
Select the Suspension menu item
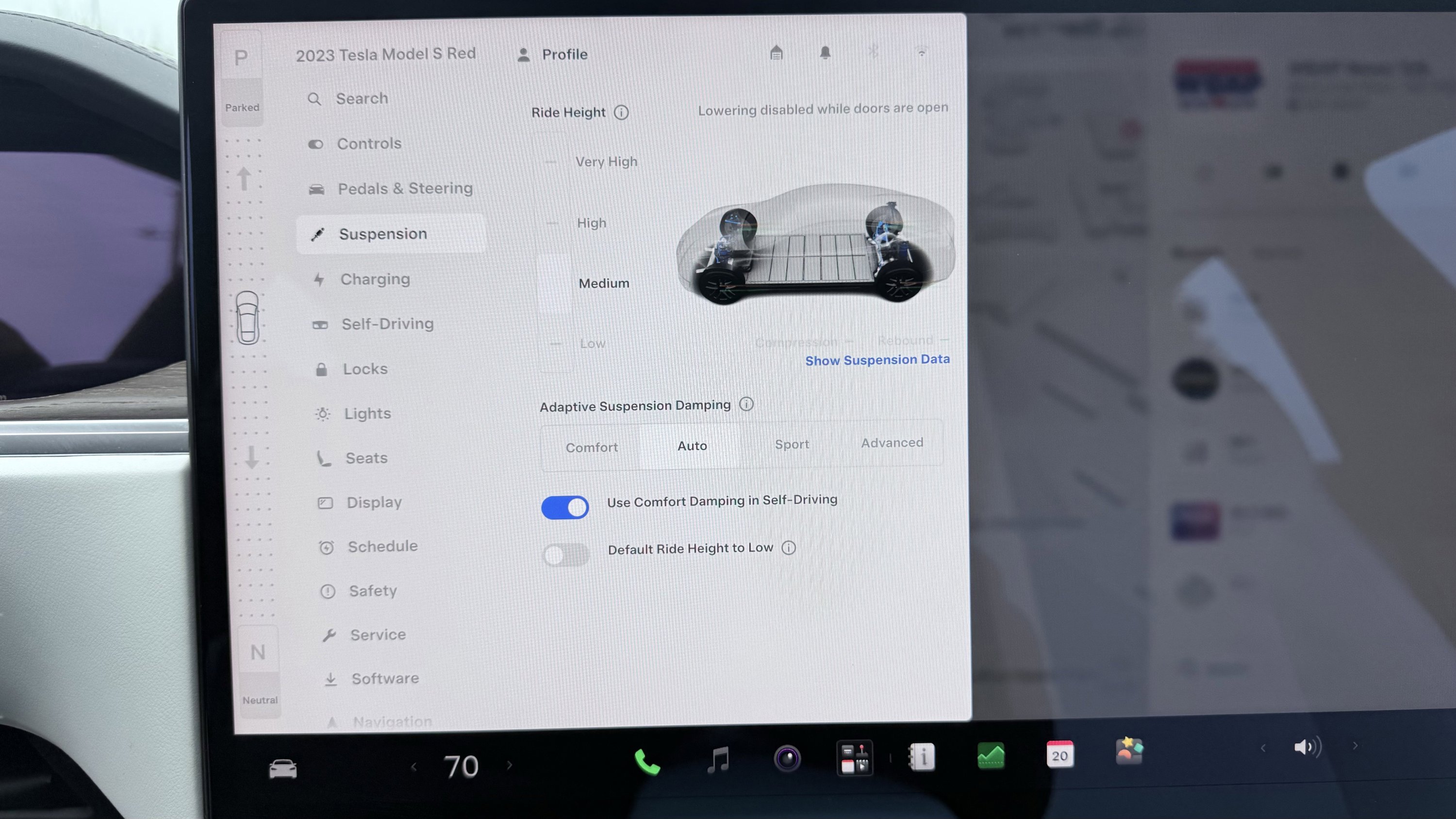coord(391,234)
